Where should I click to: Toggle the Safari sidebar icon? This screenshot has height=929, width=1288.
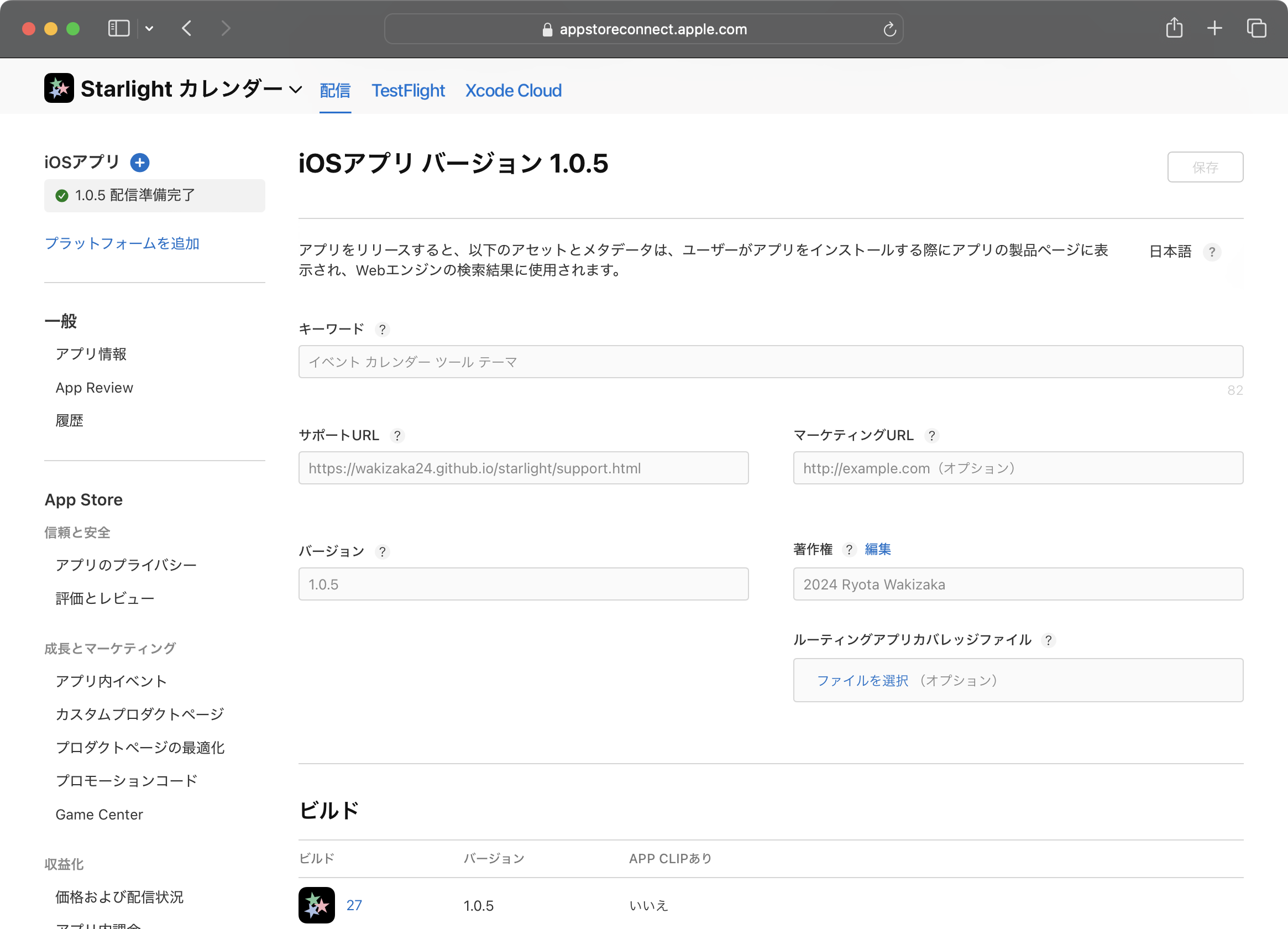[119, 28]
